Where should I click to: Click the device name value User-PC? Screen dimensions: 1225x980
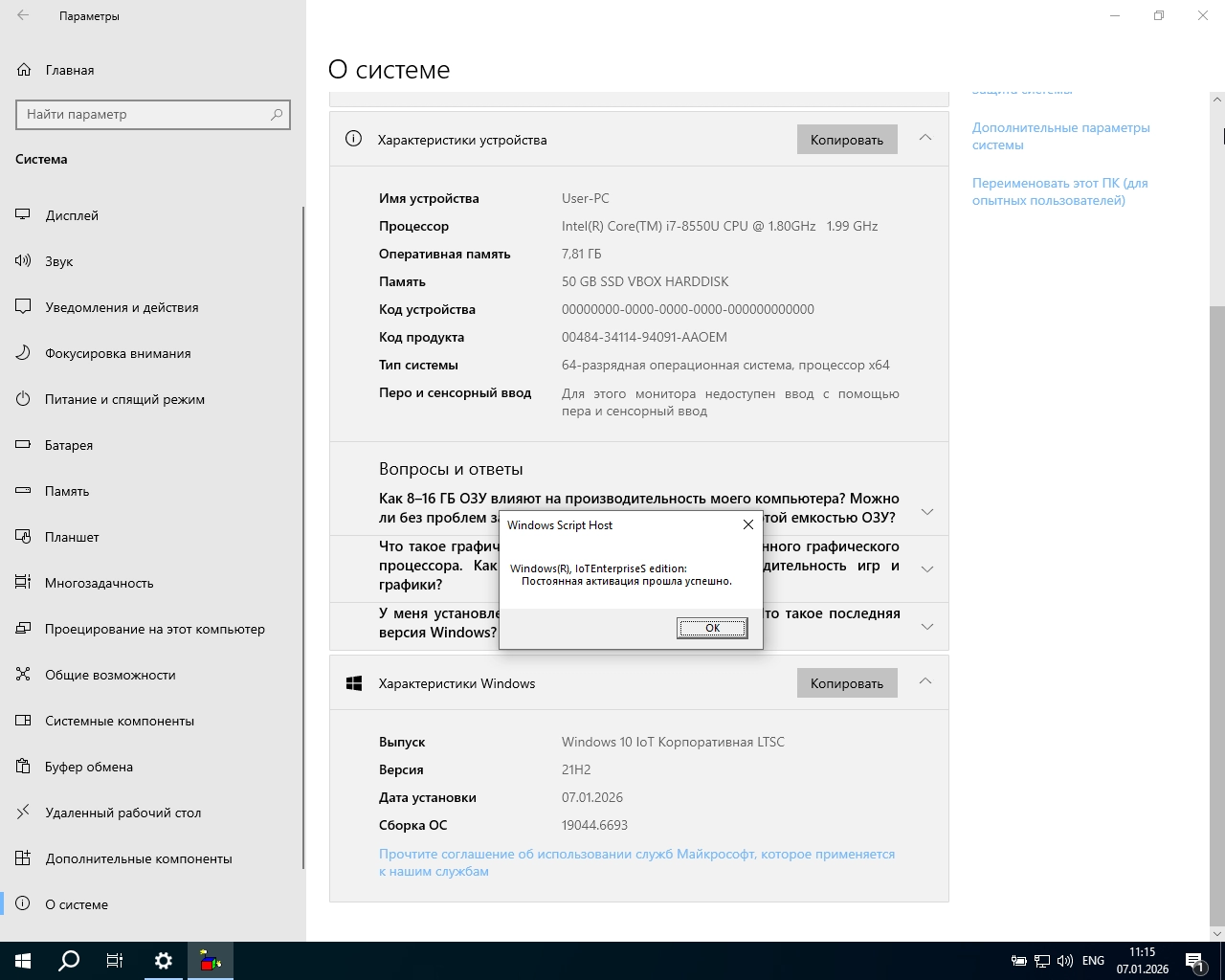(586, 198)
